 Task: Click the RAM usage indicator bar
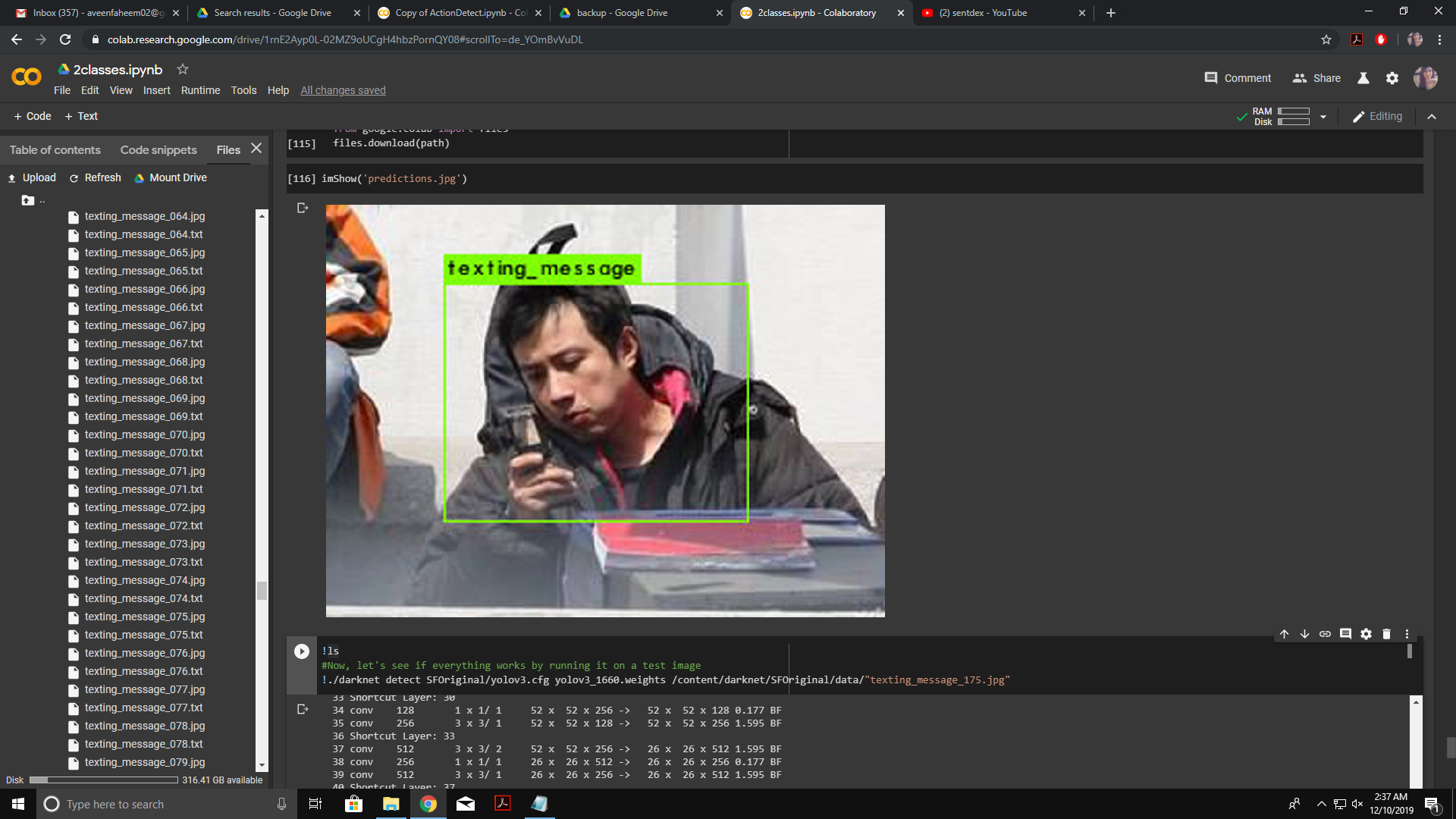coord(1294,111)
